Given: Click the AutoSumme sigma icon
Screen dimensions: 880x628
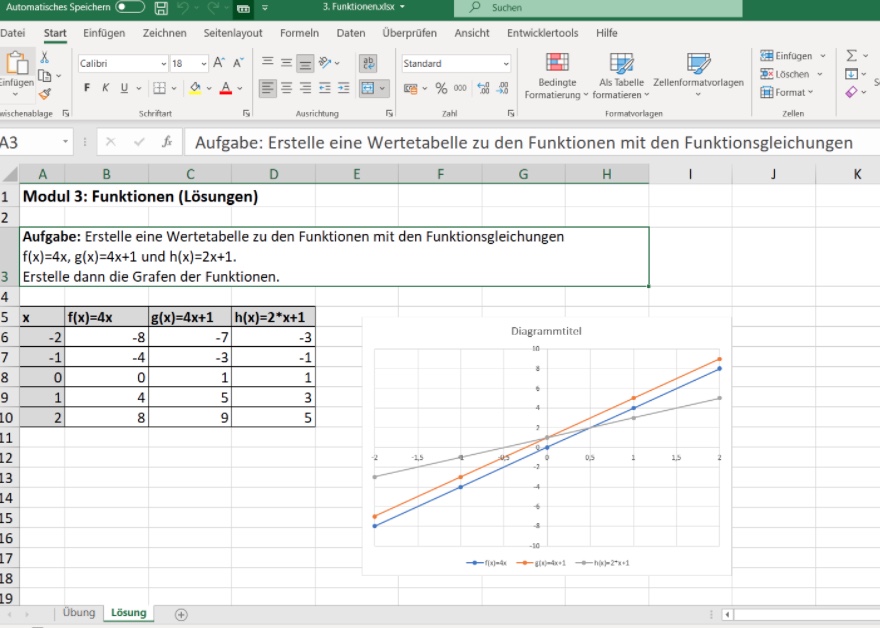Looking at the screenshot, I should click(850, 56).
